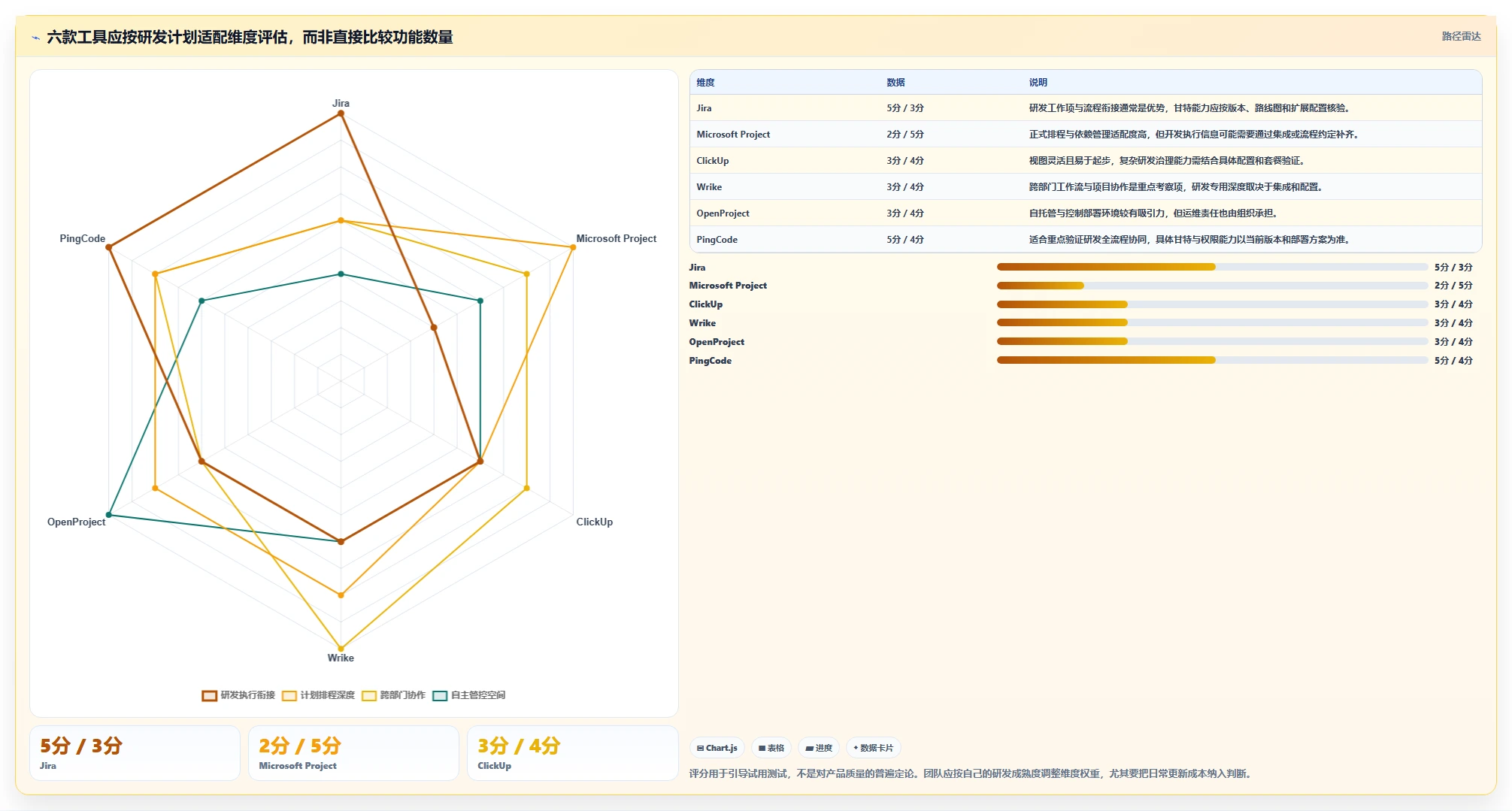1512x811 pixels.
Task: Click the ClickUp progress bar
Action: 1212,304
